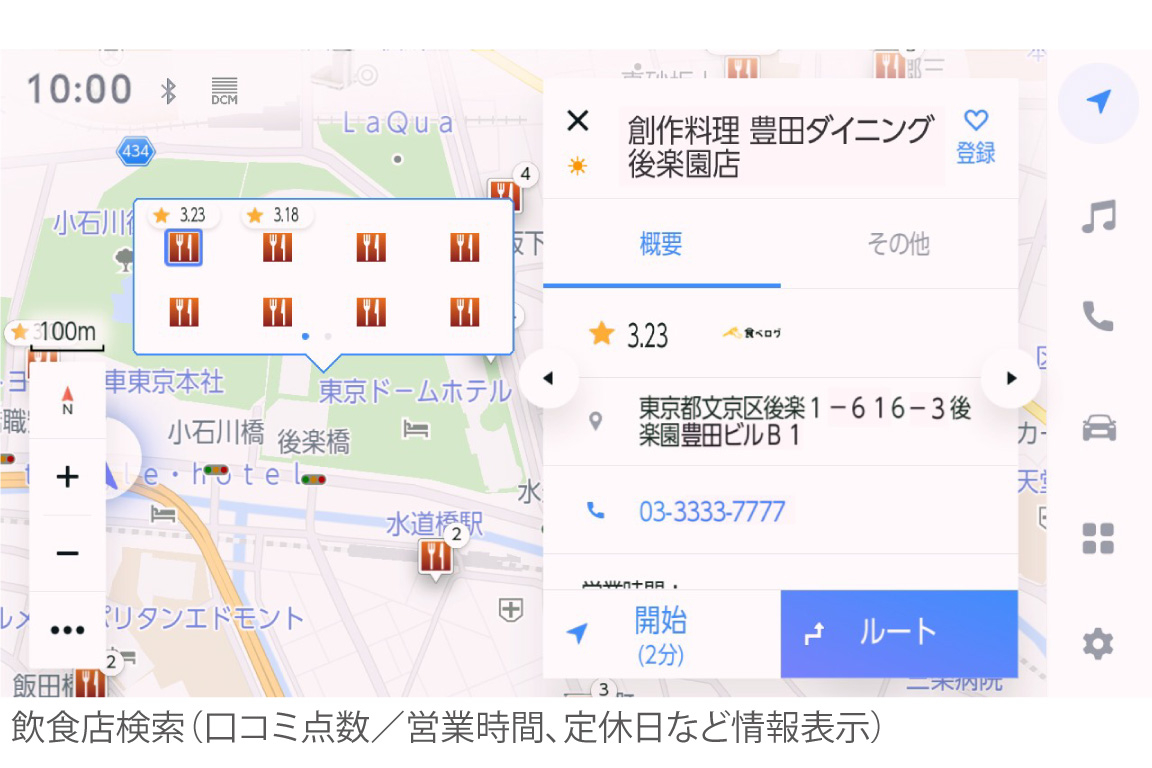The height and width of the screenshot is (768, 1152).
Task: Select first restaurant icon in popup bottom row
Action: tap(183, 312)
